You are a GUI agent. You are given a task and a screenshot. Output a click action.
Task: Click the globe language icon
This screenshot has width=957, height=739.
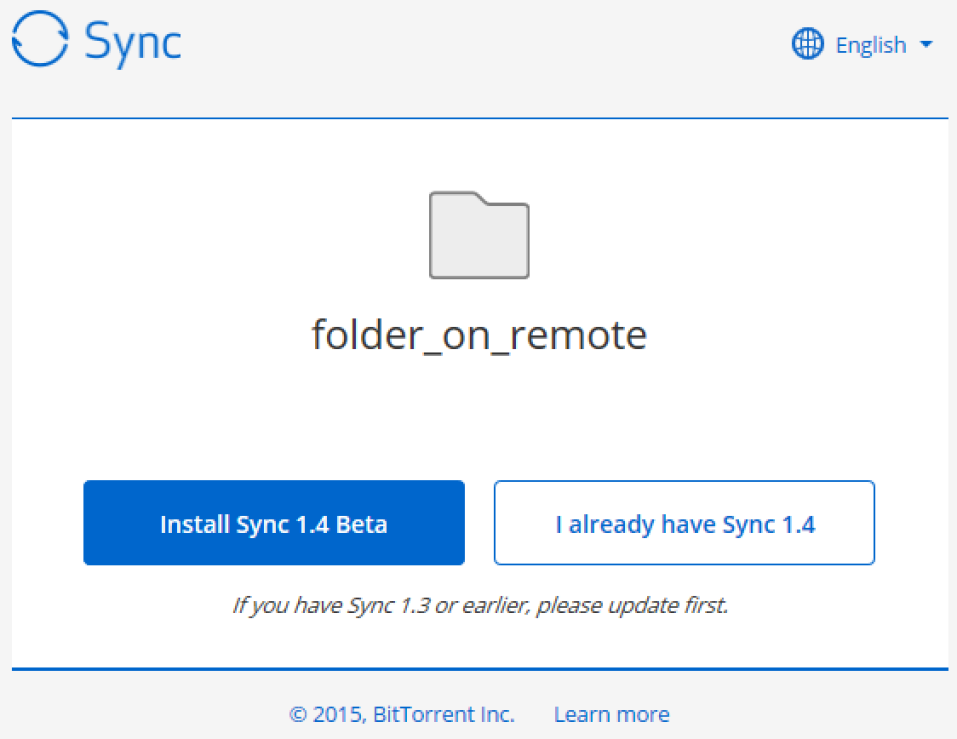807,44
